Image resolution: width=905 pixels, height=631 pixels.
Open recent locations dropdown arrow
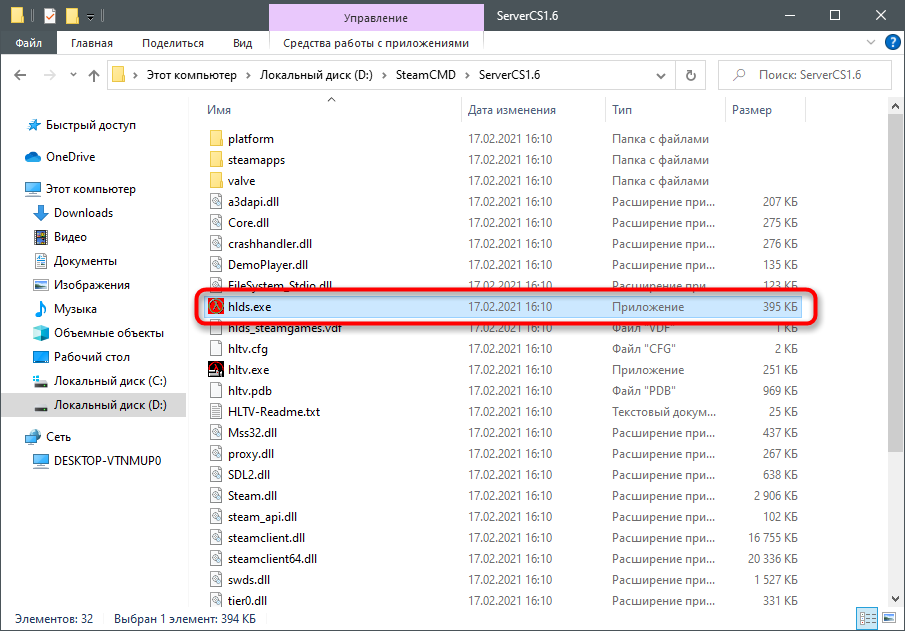[73, 74]
